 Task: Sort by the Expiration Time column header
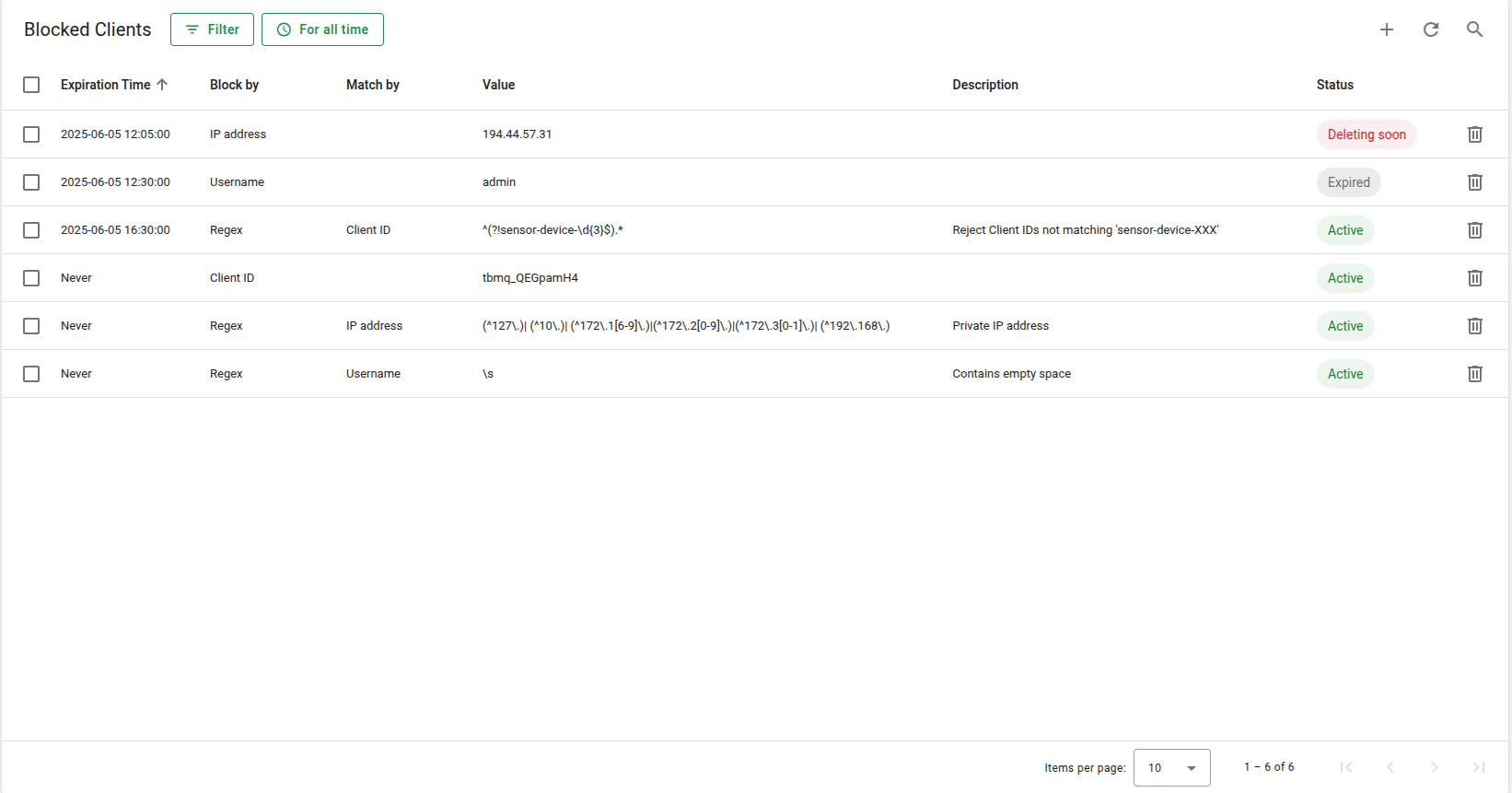[x=106, y=85]
